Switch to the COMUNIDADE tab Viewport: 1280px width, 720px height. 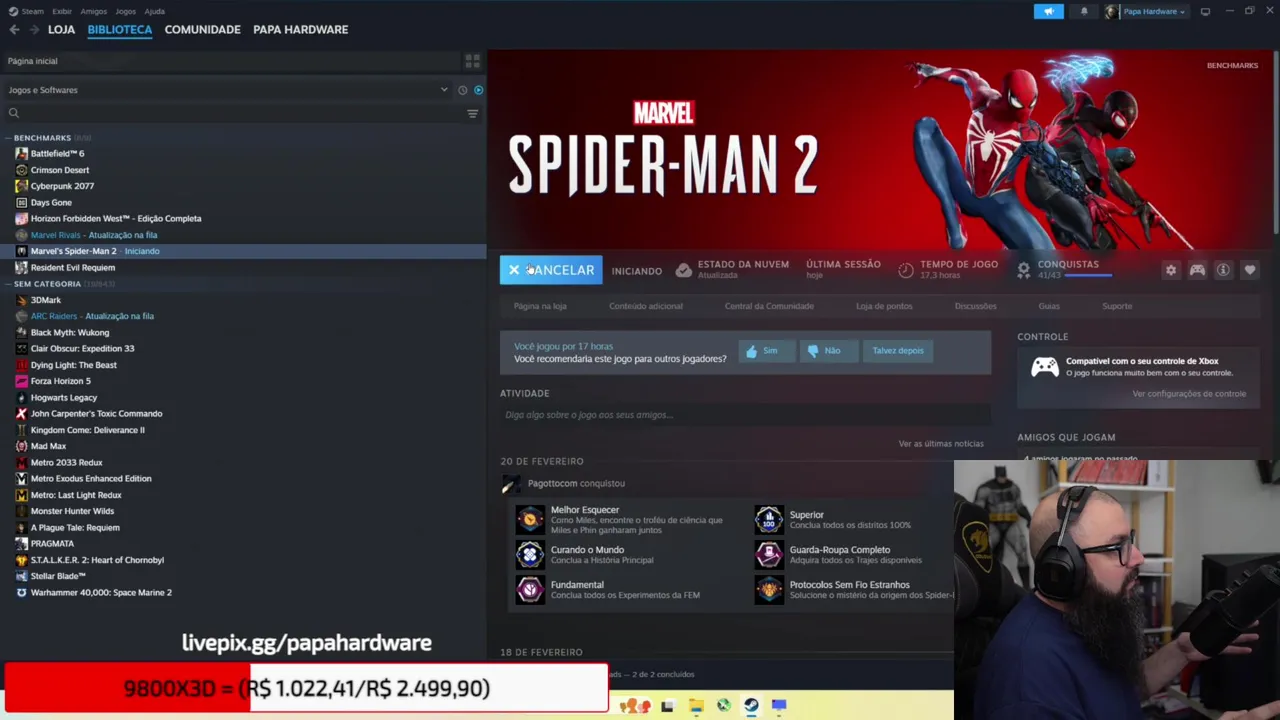tap(202, 30)
